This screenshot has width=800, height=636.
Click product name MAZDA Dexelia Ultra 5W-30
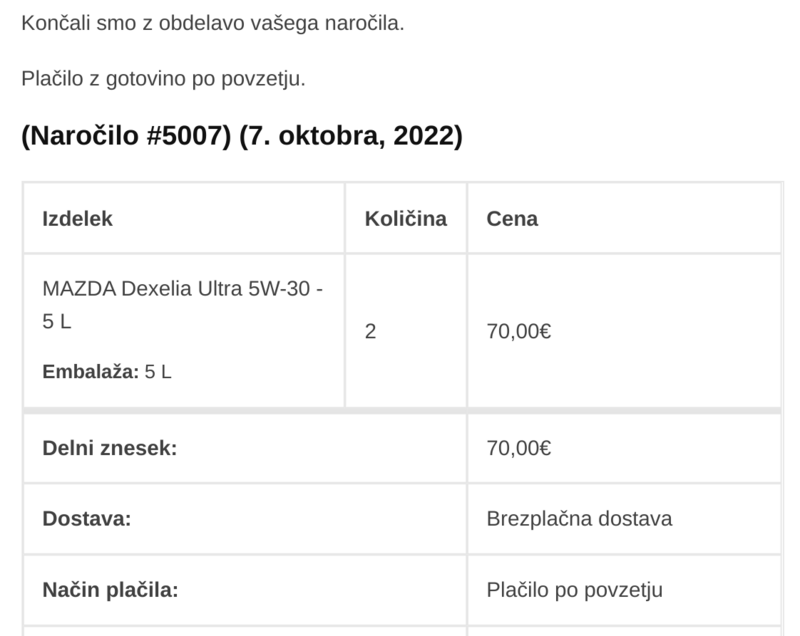point(183,290)
